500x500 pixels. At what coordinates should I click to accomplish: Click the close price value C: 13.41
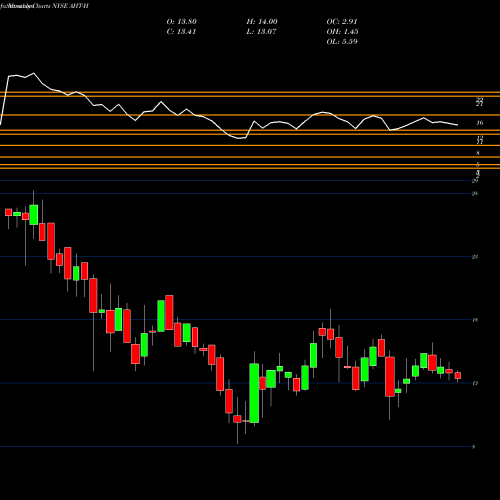click(x=182, y=32)
